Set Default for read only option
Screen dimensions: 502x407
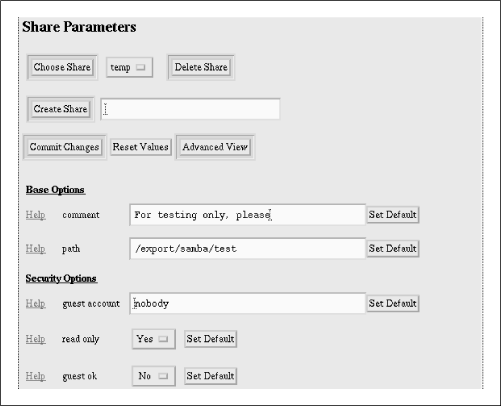coord(210,339)
